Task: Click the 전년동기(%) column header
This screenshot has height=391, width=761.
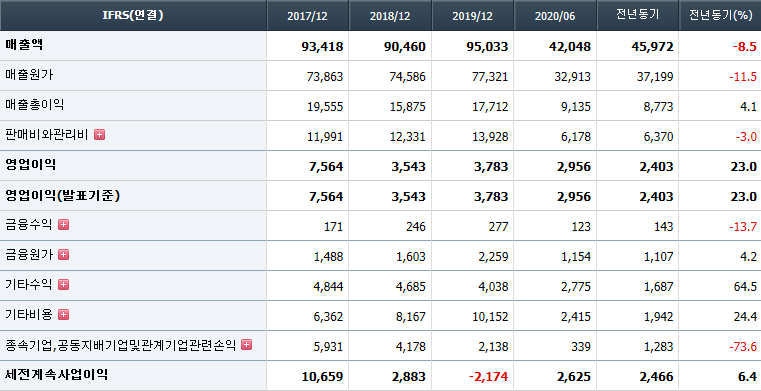Action: tap(720, 16)
